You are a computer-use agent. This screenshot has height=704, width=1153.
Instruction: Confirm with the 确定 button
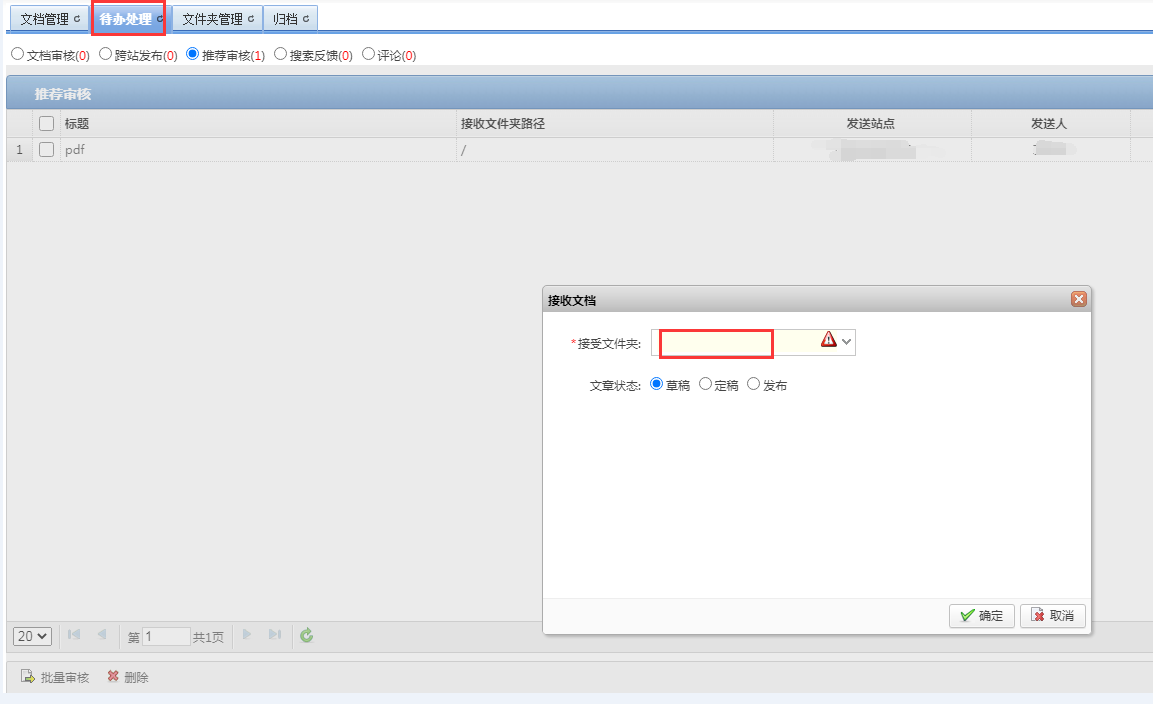[x=982, y=616]
